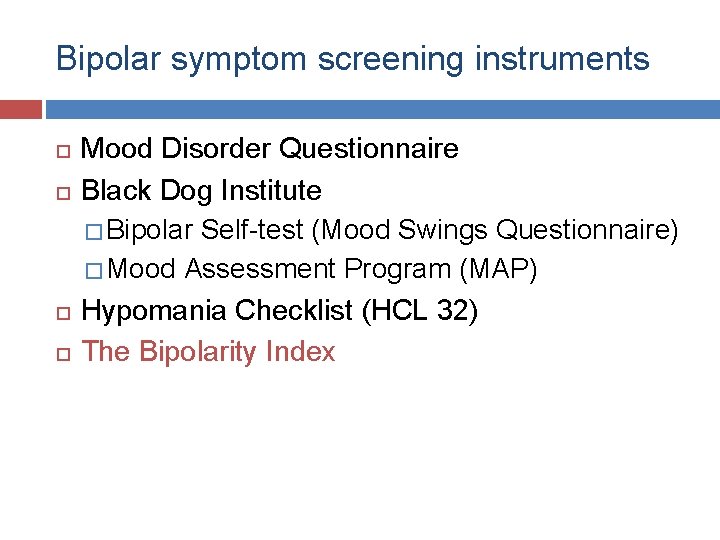
Task: Select Hypomania Checklist (HCL 32) line
Action: tap(280, 311)
